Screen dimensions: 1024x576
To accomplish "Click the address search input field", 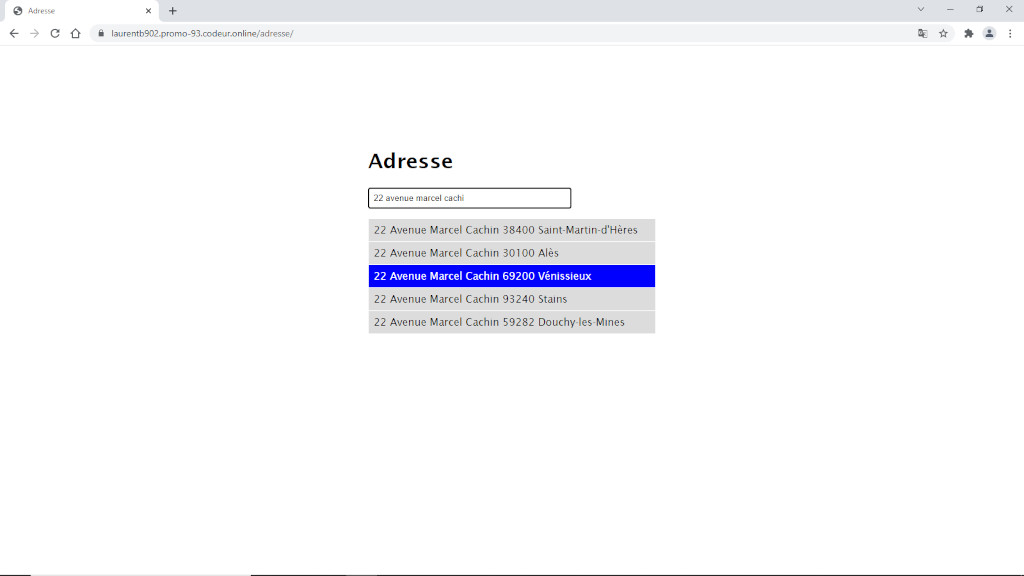I will coord(469,197).
